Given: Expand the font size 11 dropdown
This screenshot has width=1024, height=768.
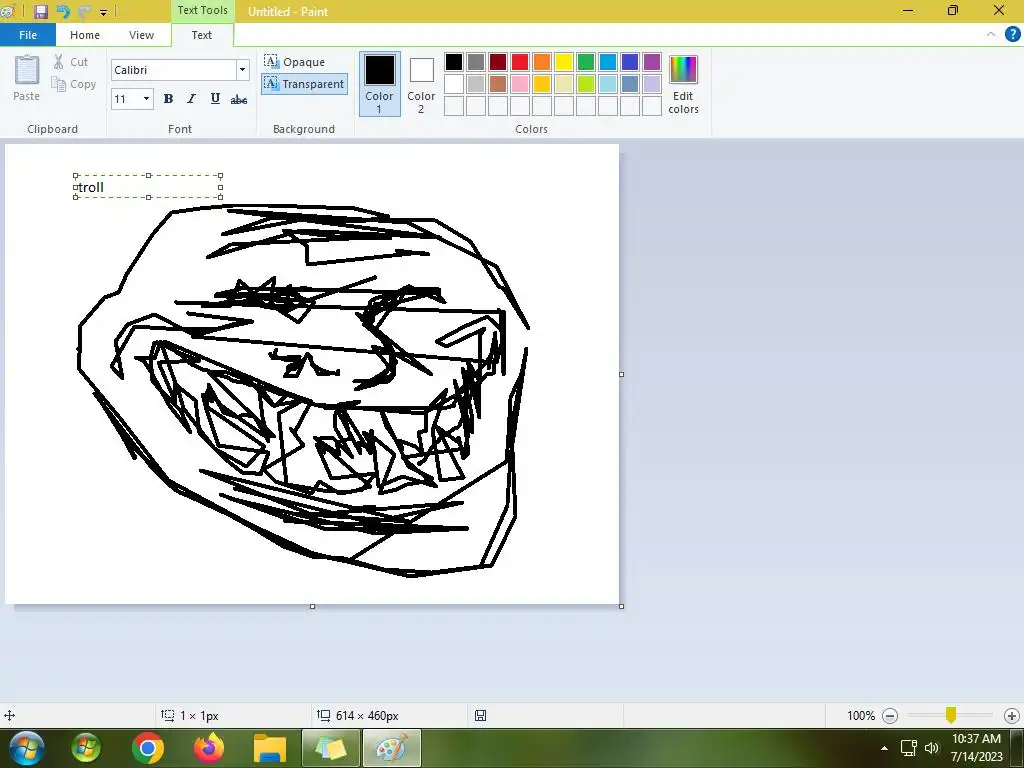Looking at the screenshot, I should [146, 99].
